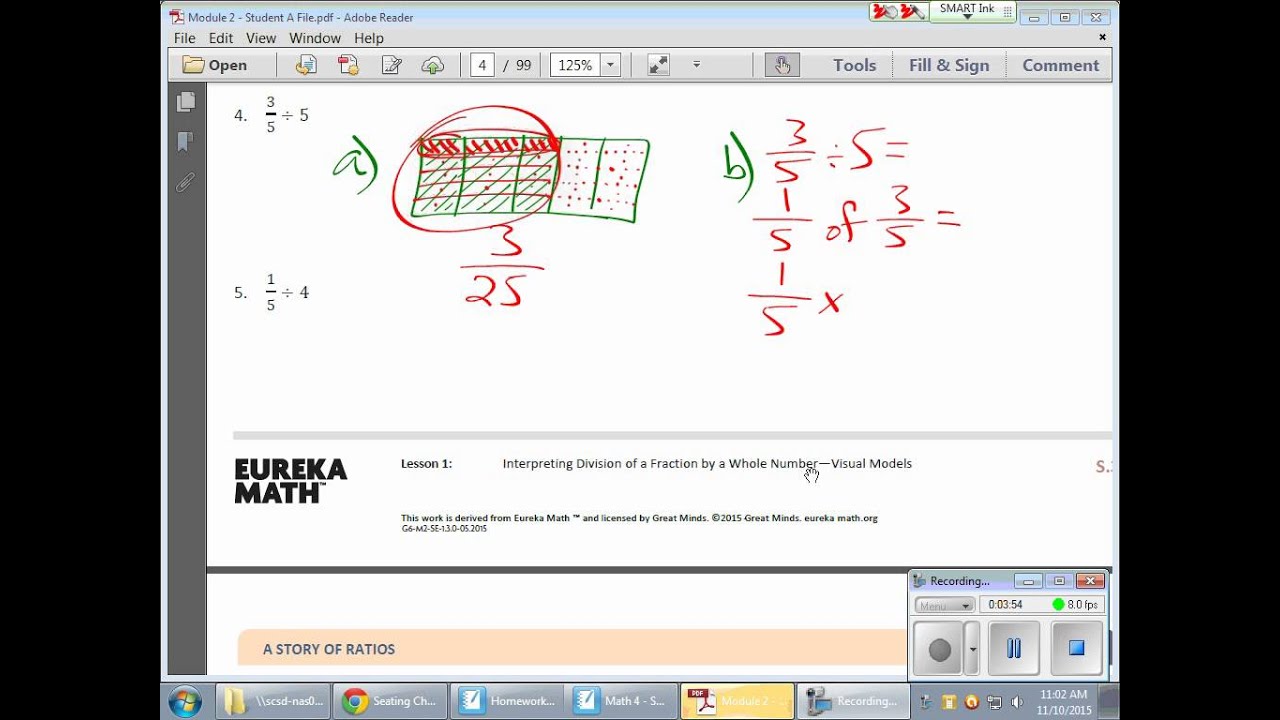Expand the record button options arrow
This screenshot has width=1280, height=720.
coord(974,649)
